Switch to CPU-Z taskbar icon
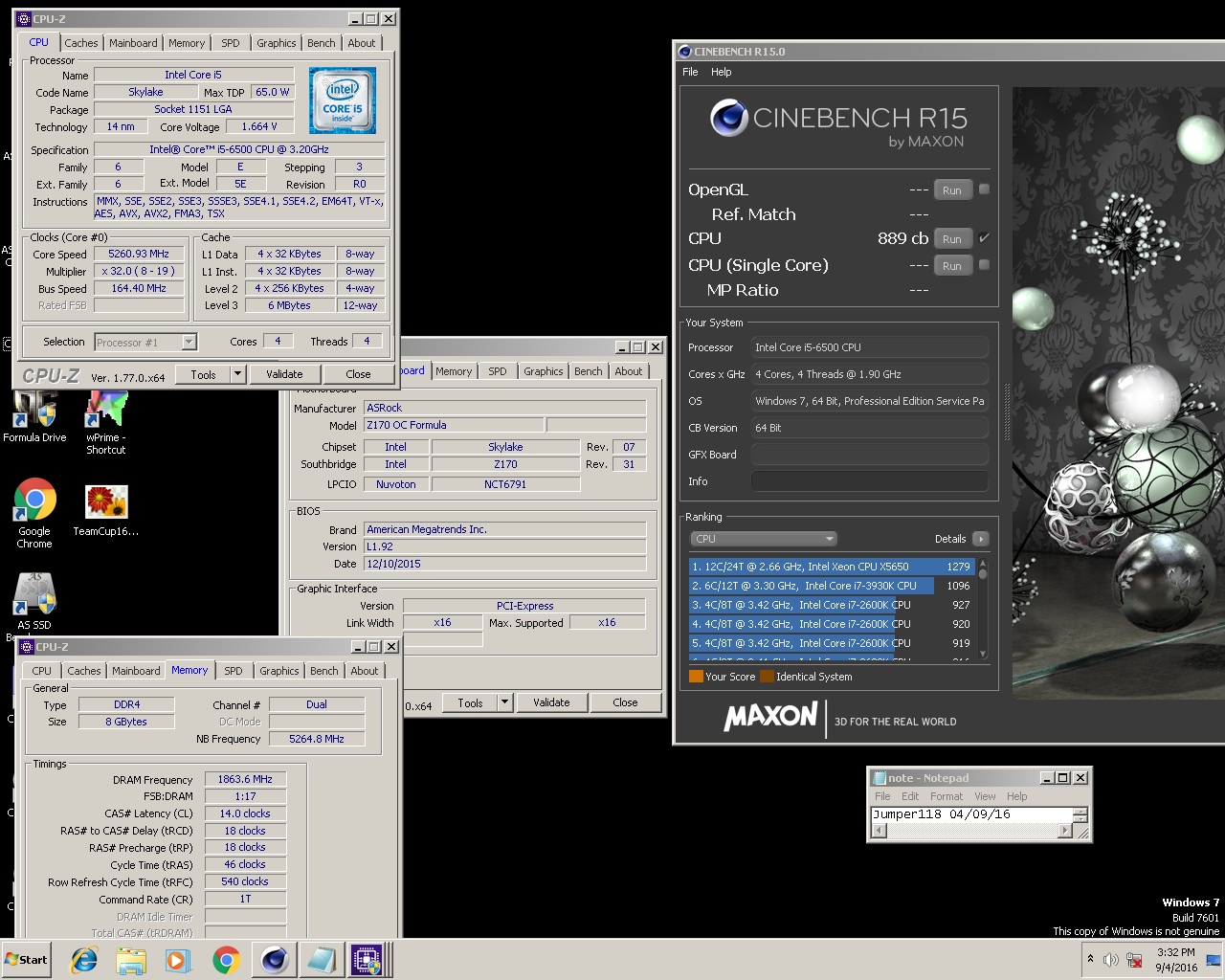Image resolution: width=1225 pixels, height=980 pixels. [367, 959]
